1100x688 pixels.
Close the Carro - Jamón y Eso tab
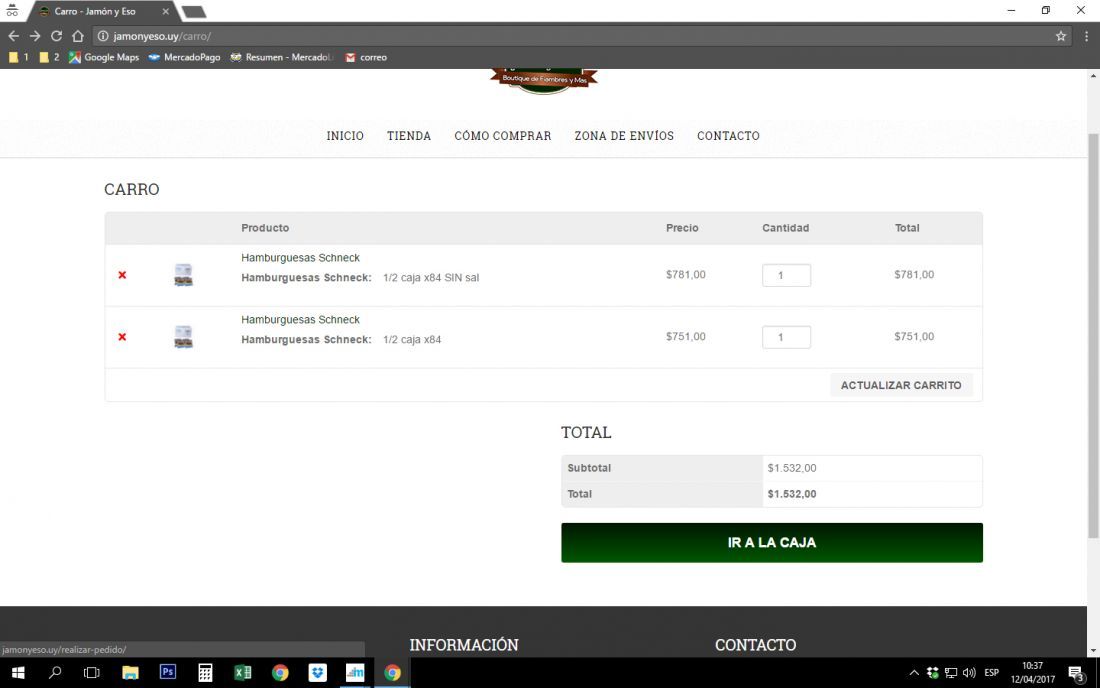tap(166, 11)
